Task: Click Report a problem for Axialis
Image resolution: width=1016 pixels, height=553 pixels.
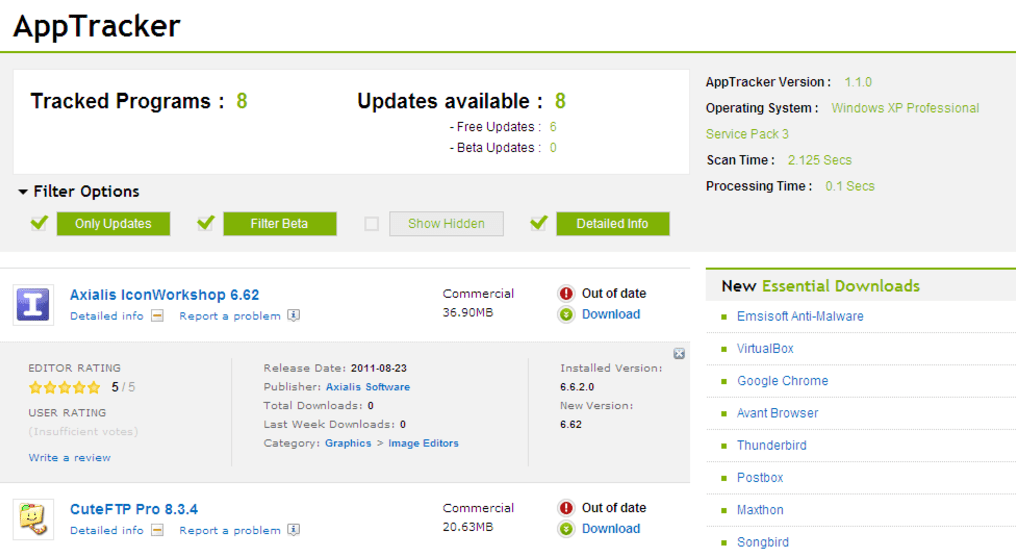Action: point(230,316)
